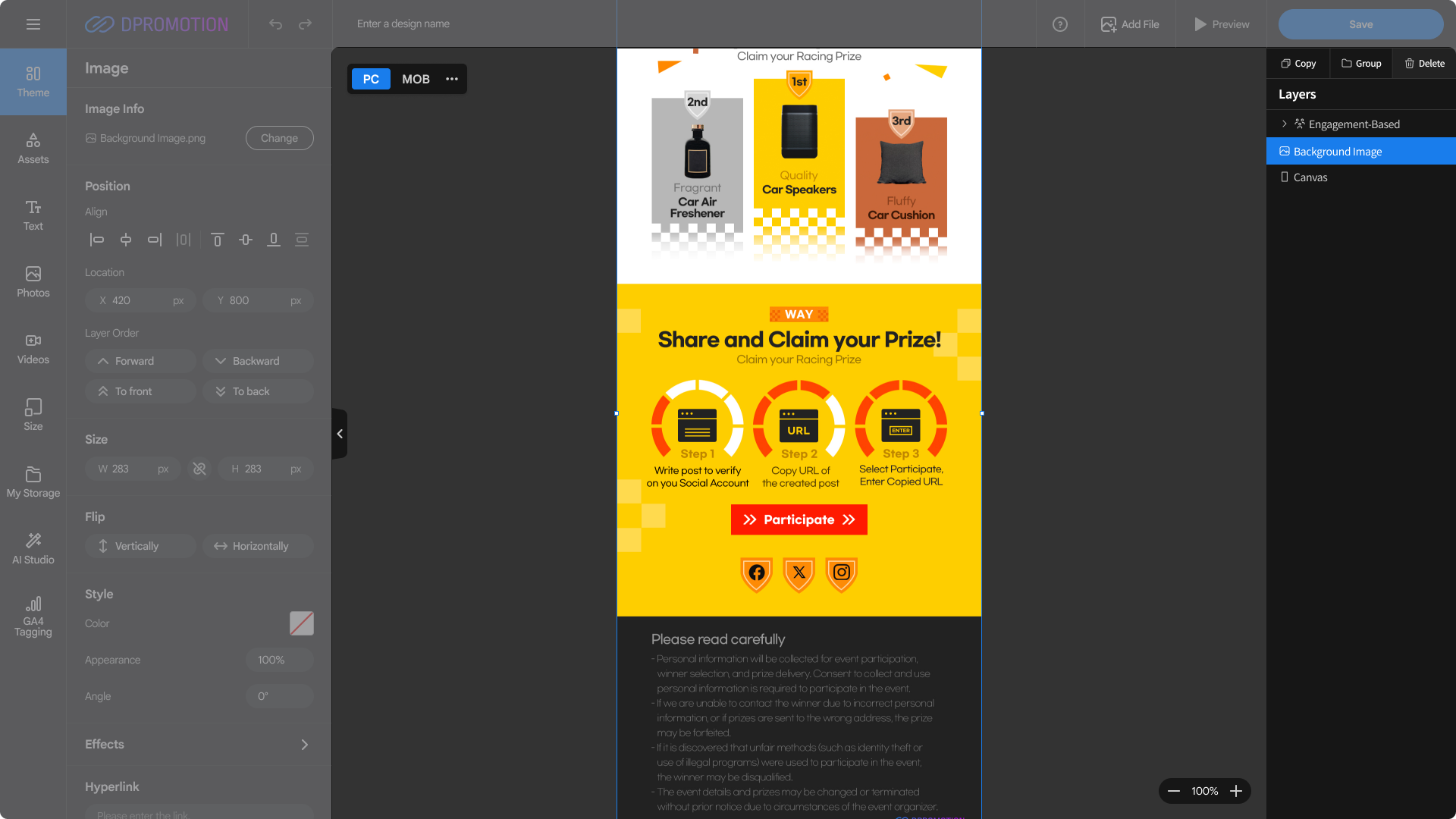This screenshot has height=819, width=1456.
Task: Flip the image vertically
Action: [141, 546]
